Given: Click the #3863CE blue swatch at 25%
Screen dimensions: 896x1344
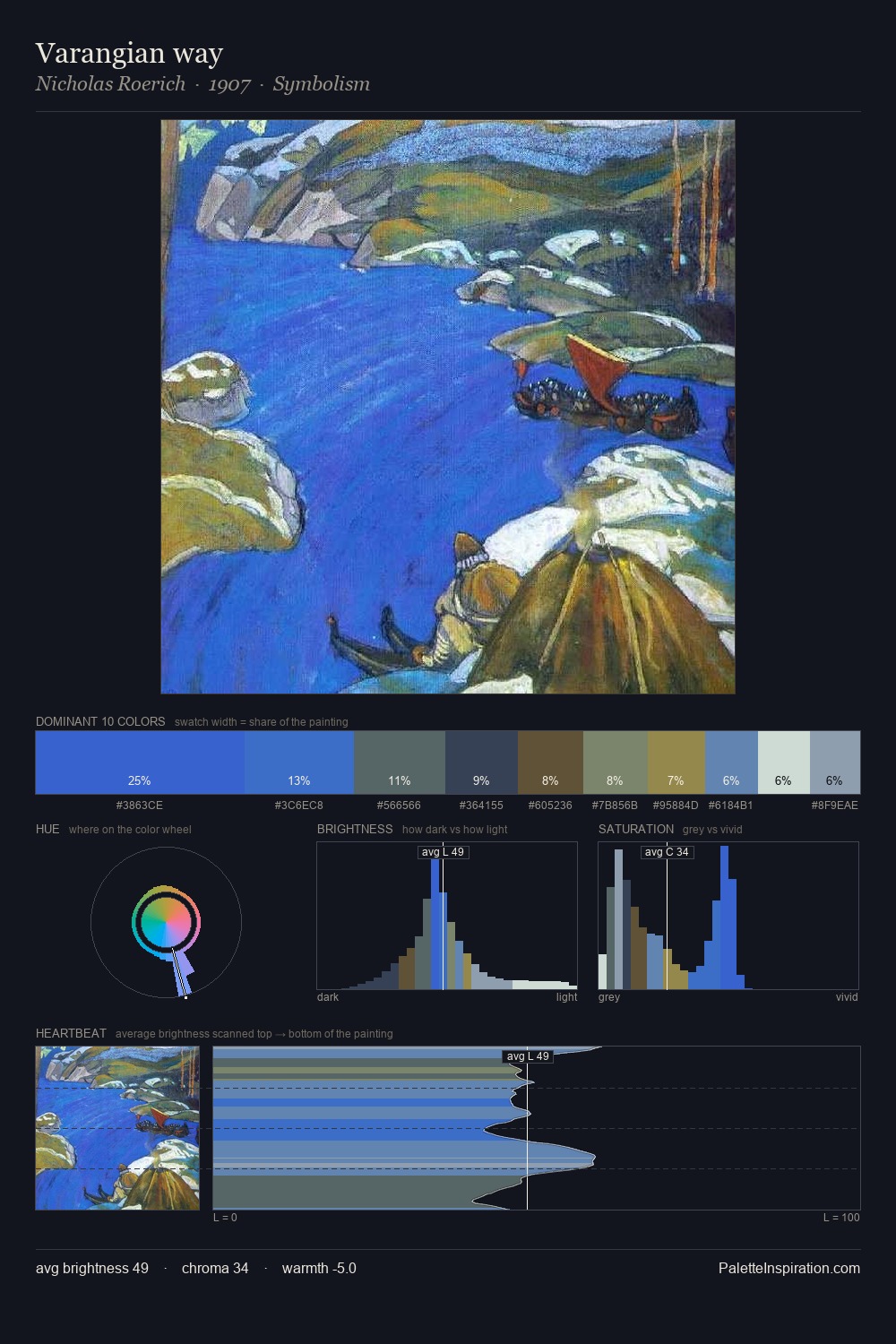Looking at the screenshot, I should coord(140,762).
